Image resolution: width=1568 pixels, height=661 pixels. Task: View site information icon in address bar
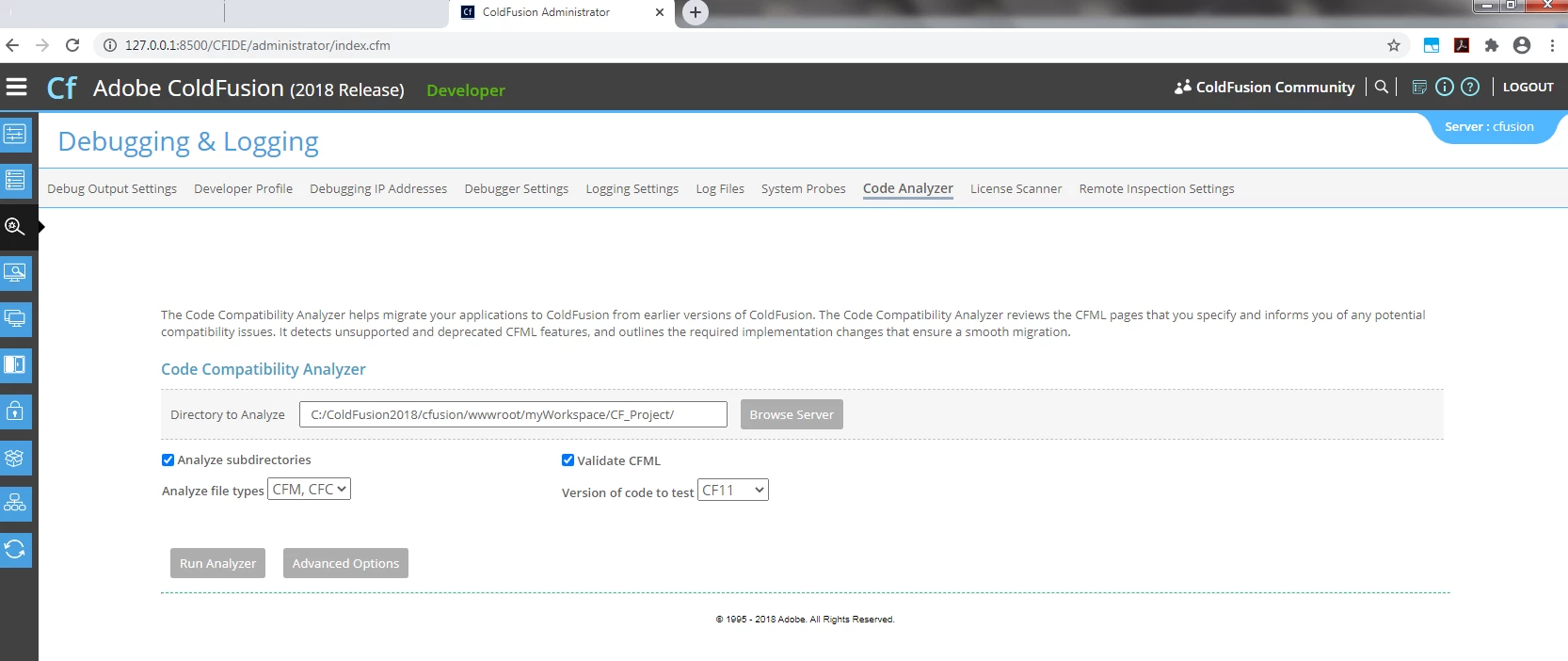point(110,45)
